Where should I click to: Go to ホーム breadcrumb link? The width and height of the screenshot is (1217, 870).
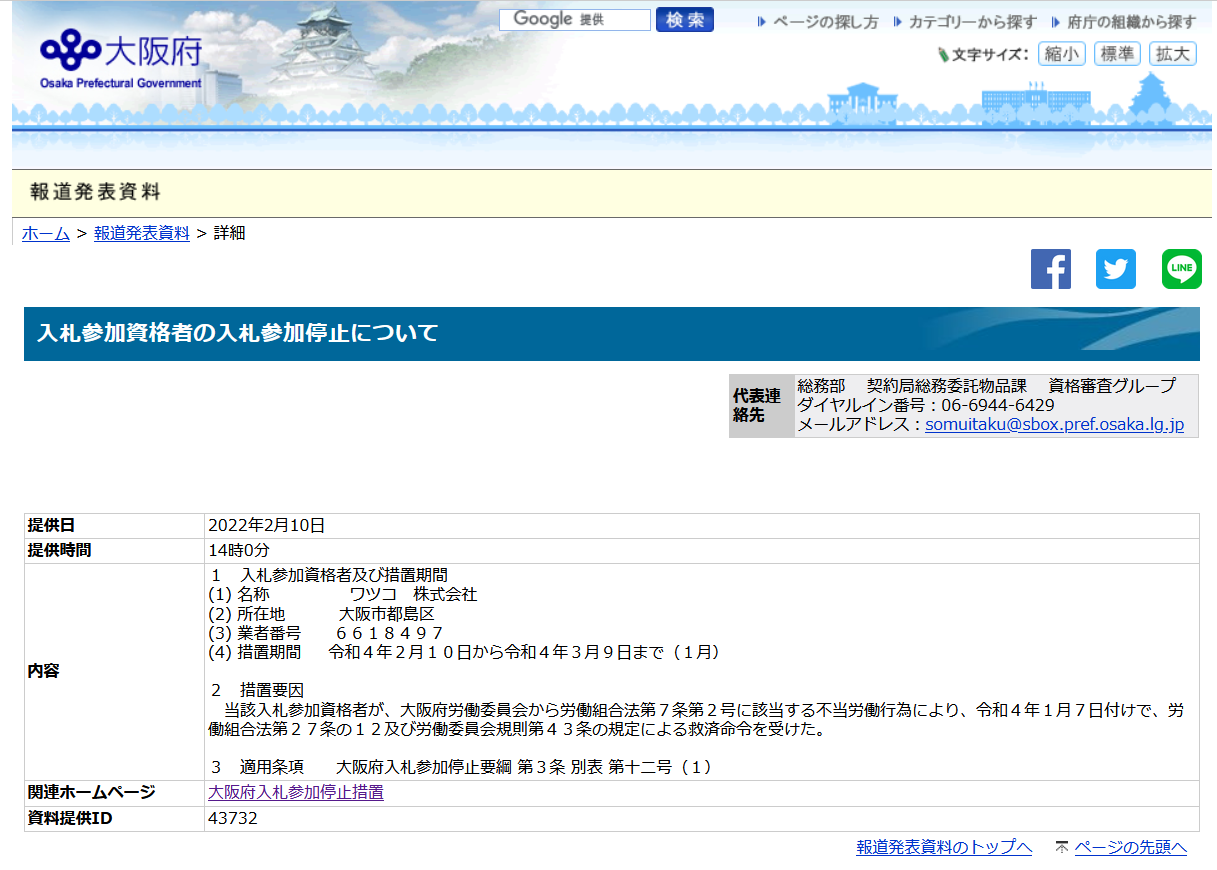coord(46,233)
